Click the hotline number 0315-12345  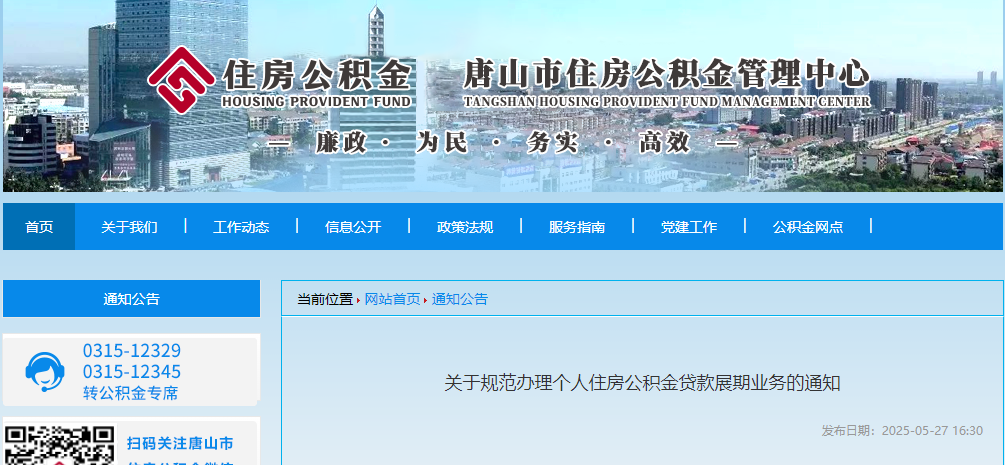tap(132, 372)
